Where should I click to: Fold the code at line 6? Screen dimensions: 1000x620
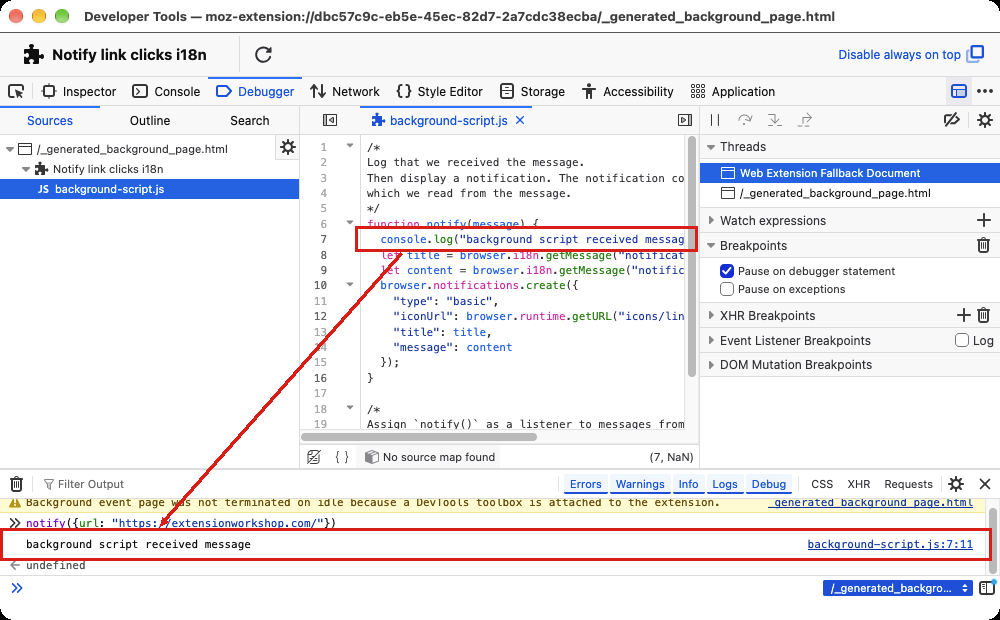[x=349, y=222]
